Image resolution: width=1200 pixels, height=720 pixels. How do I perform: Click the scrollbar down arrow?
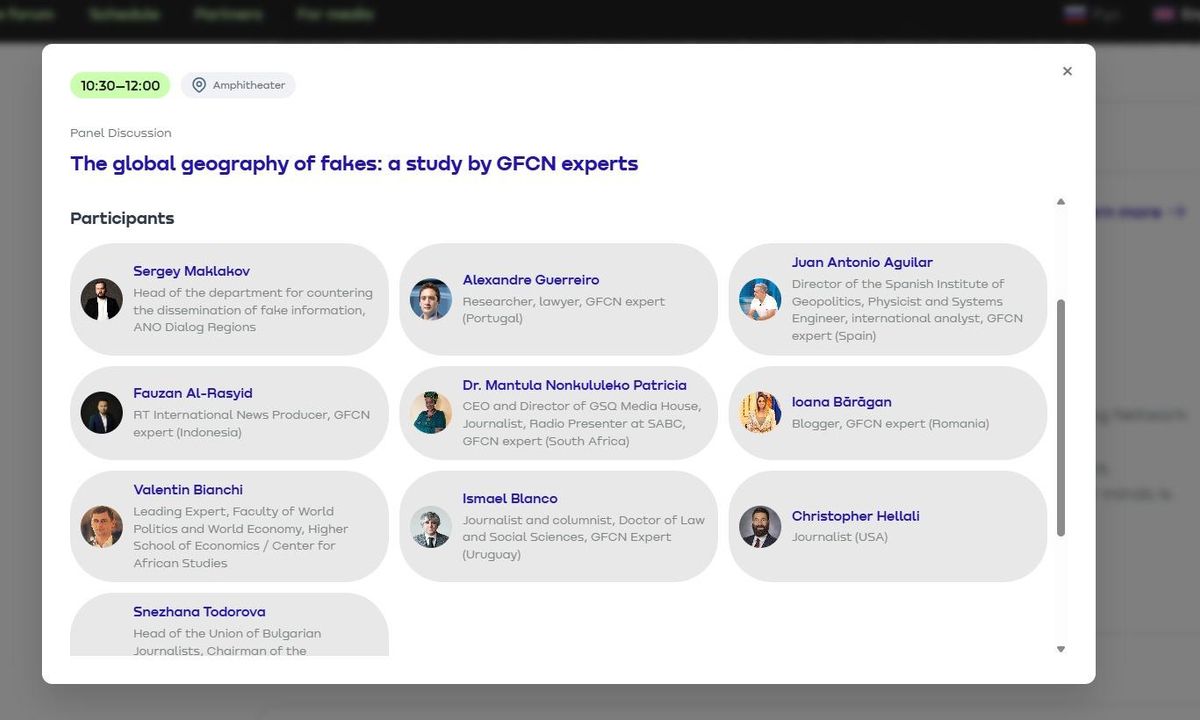1061,649
